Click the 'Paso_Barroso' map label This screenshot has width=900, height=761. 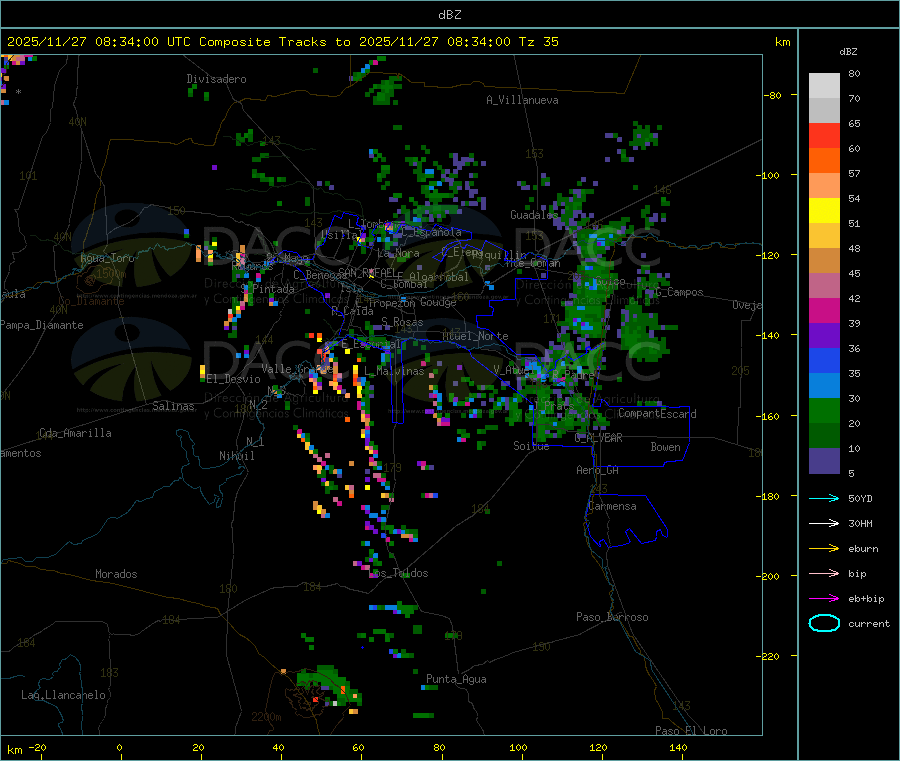coord(612,617)
